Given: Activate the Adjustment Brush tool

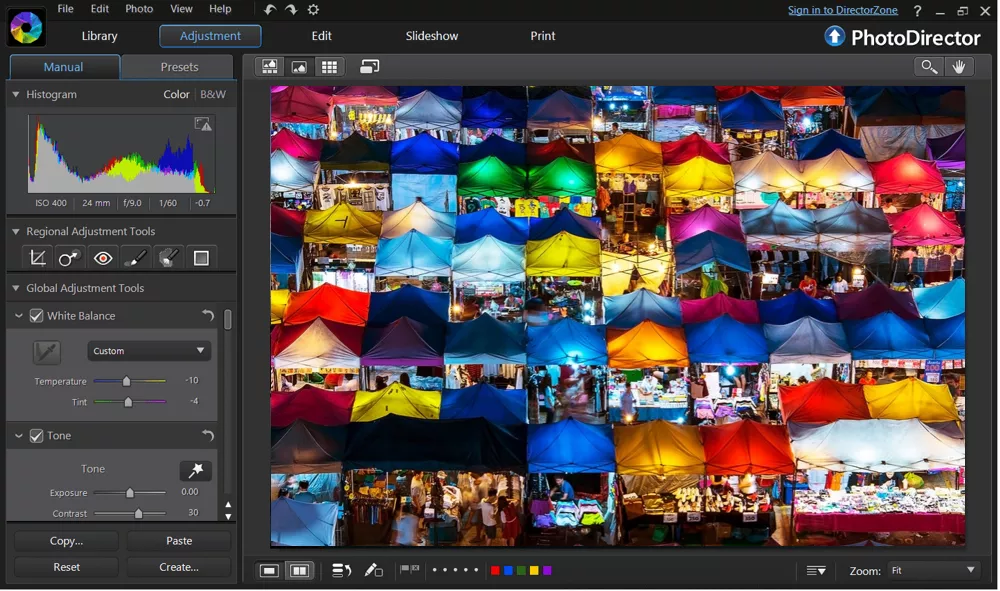Looking at the screenshot, I should [135, 257].
